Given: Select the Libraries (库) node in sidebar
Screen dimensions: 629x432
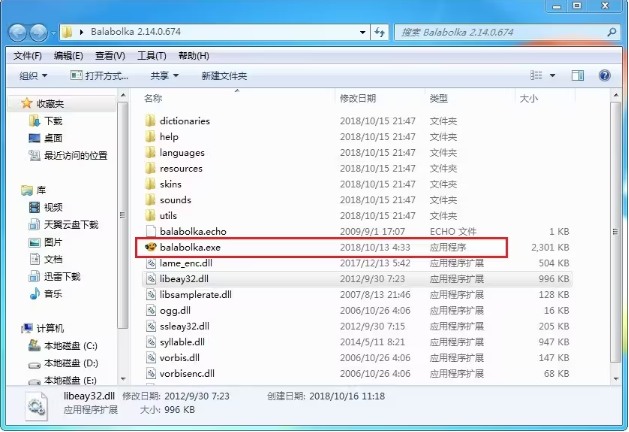Looking at the screenshot, I should click(x=34, y=190).
